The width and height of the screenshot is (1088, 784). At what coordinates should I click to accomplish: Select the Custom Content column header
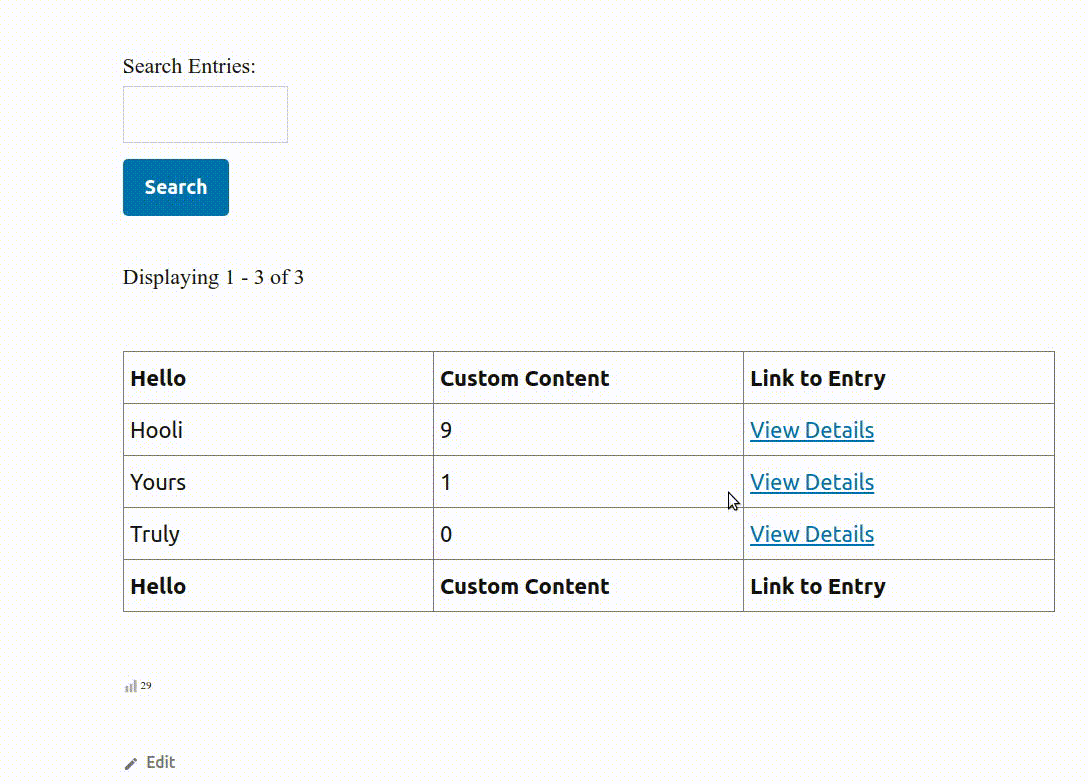[x=524, y=378]
